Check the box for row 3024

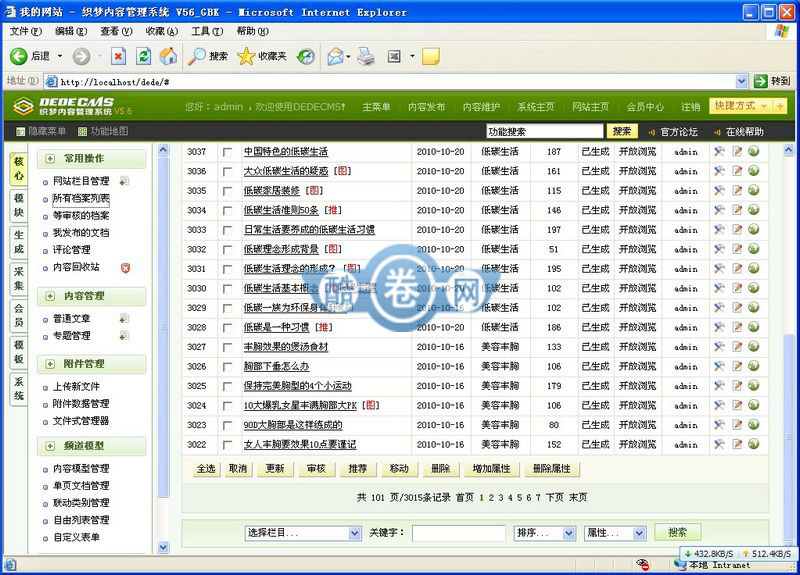coord(228,406)
